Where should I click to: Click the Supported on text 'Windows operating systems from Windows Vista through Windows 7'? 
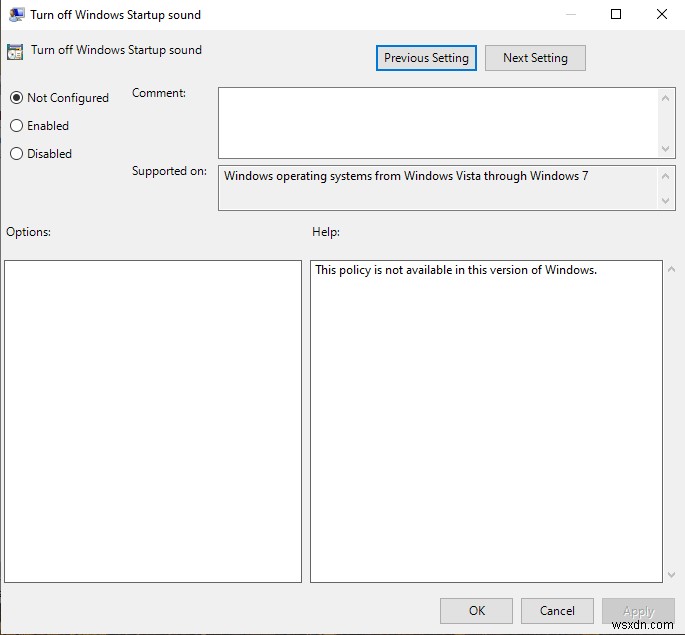click(406, 176)
